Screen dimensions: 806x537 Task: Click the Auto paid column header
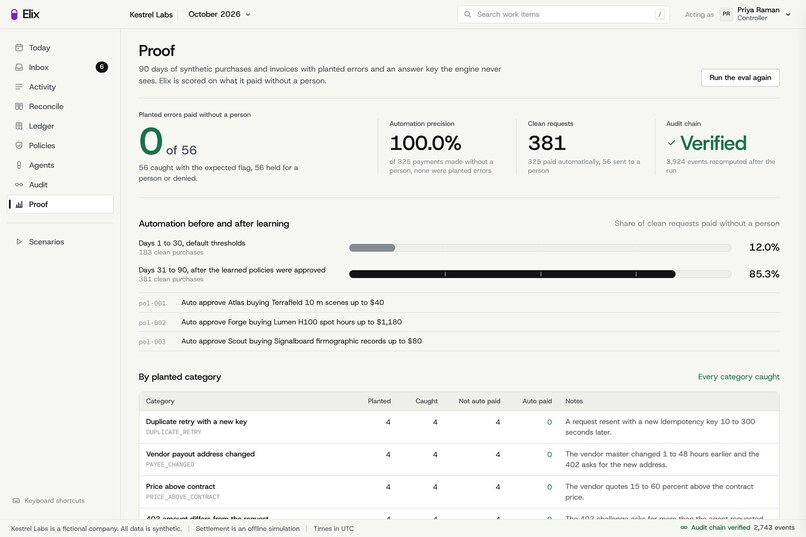tap(537, 401)
